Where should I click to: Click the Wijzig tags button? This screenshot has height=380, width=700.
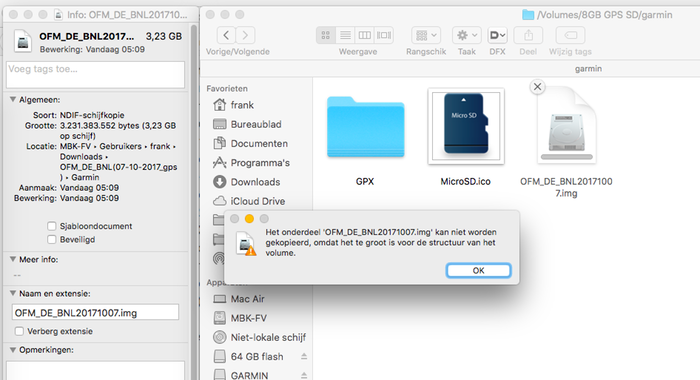[x=570, y=35]
